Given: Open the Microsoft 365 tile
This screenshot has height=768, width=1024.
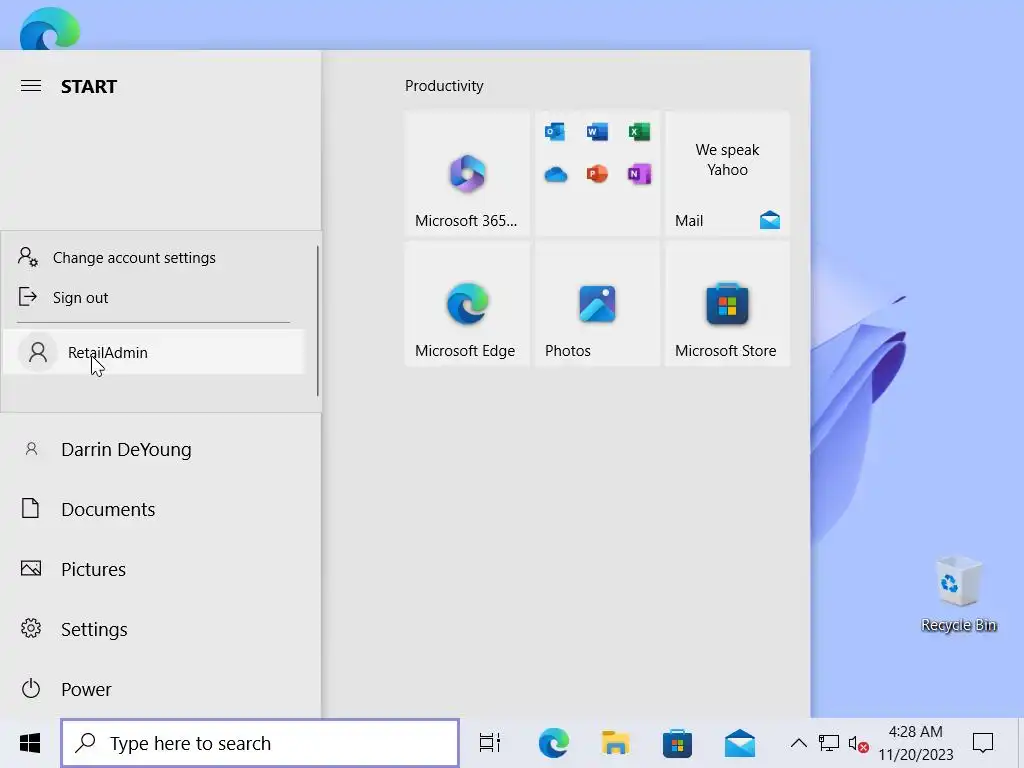Looking at the screenshot, I should (x=467, y=173).
